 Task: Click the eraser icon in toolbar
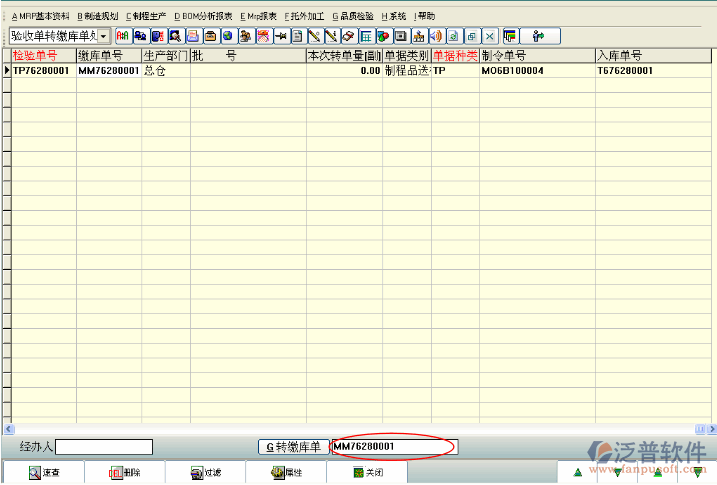click(349, 36)
